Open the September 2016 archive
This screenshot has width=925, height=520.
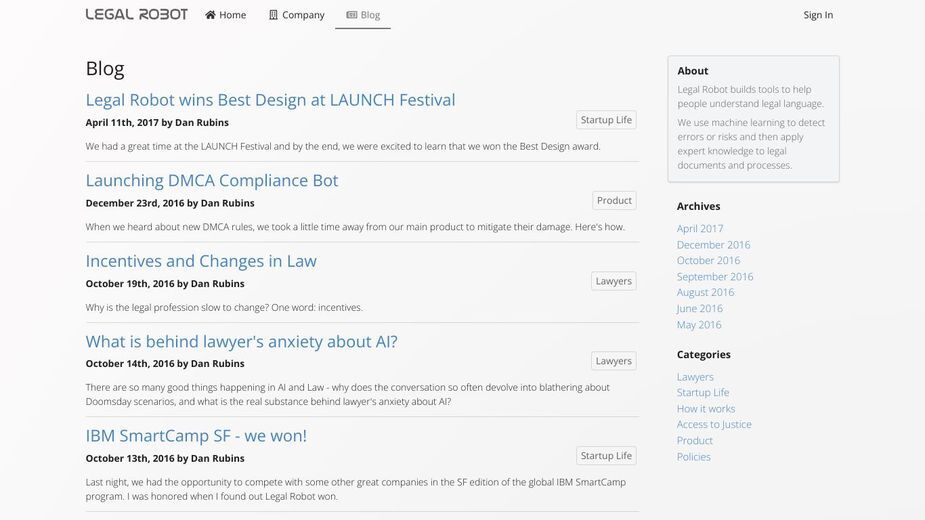click(715, 276)
